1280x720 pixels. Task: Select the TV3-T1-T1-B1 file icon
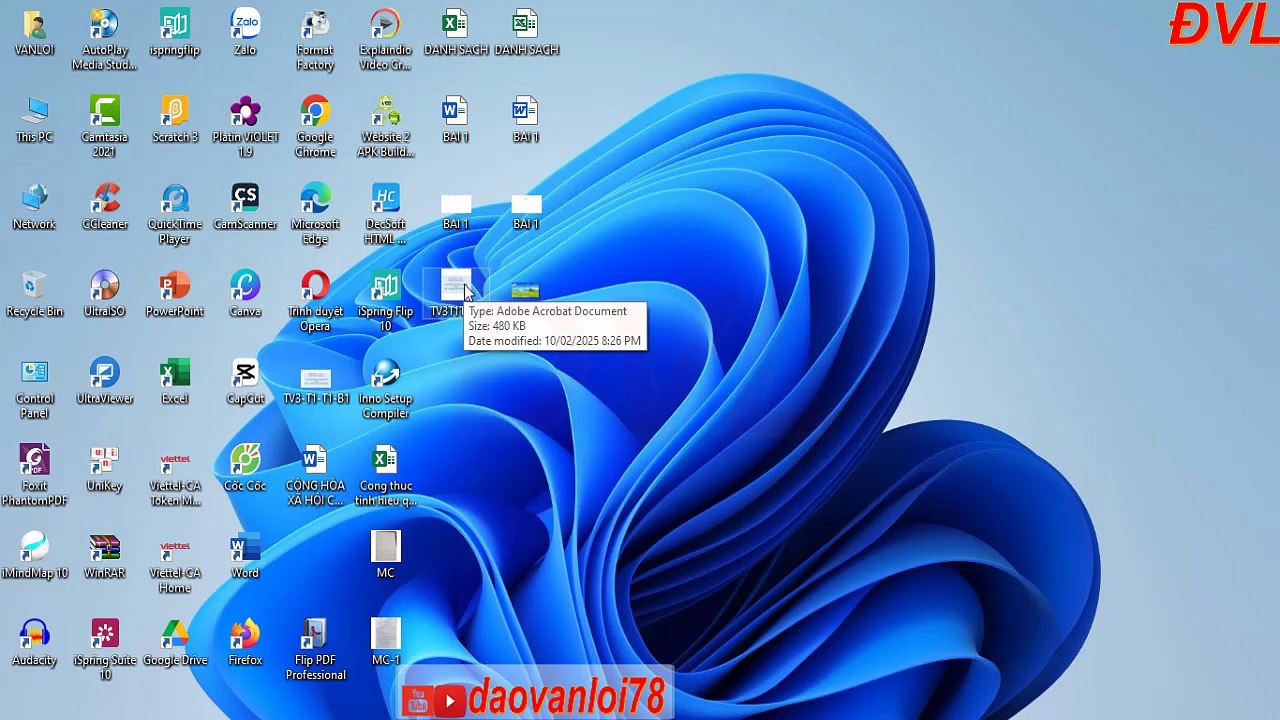pyautogui.click(x=315, y=379)
